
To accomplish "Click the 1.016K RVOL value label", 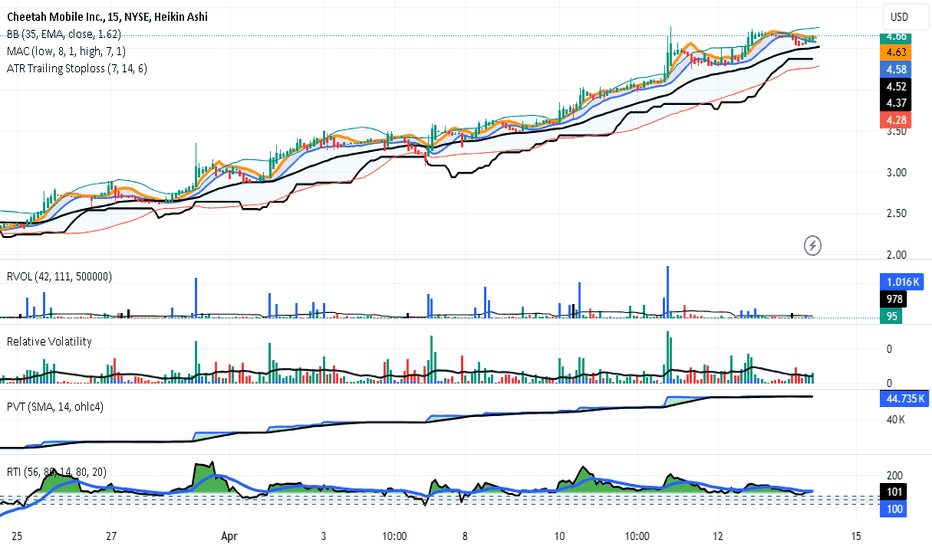I will (903, 282).
